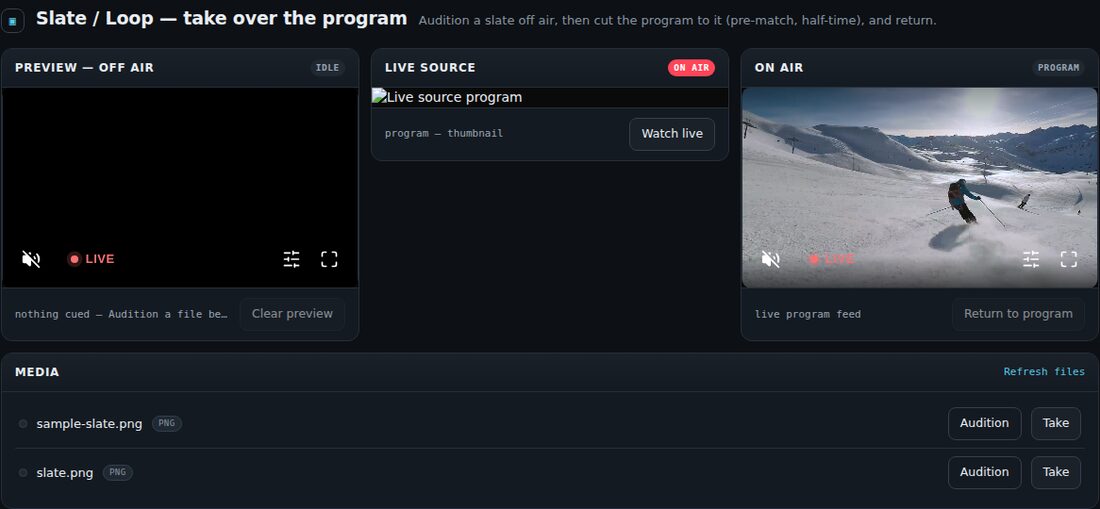The width and height of the screenshot is (1100, 509).
Task: Select the slate.png file name
Action: [x=65, y=473]
